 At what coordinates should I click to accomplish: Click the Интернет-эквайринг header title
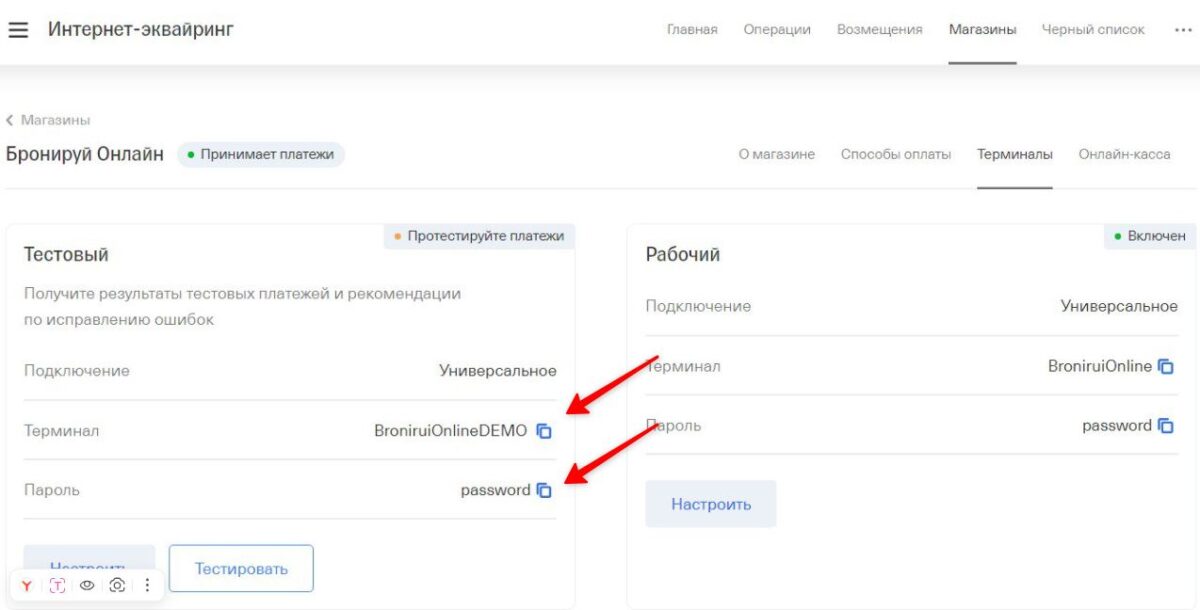[x=141, y=30]
